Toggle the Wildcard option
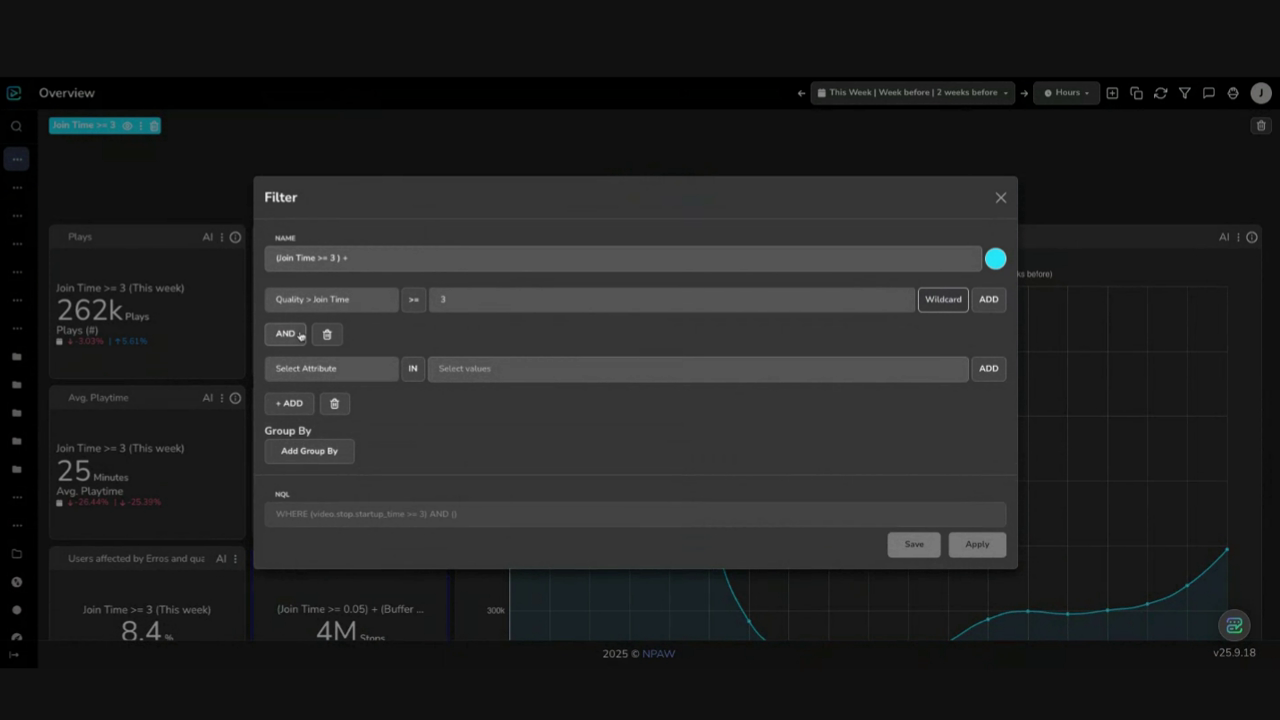Image resolution: width=1280 pixels, height=720 pixels. coord(943,299)
